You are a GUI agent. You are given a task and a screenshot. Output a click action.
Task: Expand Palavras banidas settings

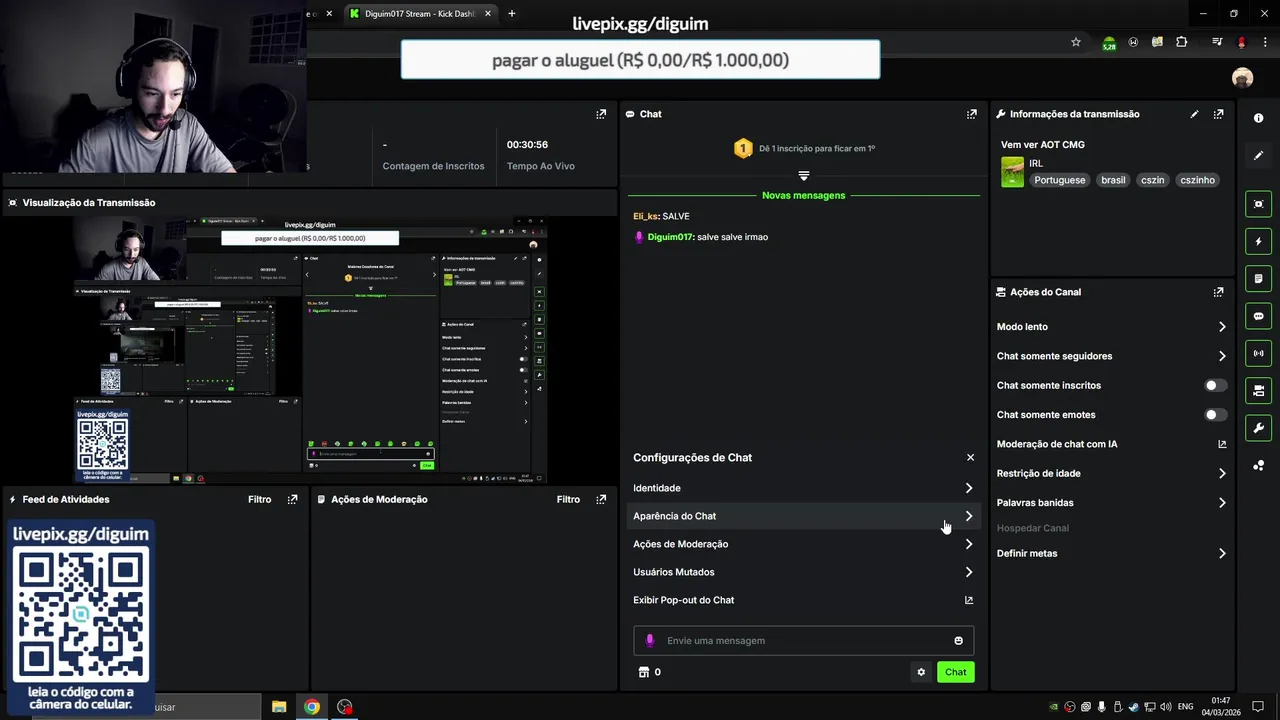pyautogui.click(x=1111, y=503)
